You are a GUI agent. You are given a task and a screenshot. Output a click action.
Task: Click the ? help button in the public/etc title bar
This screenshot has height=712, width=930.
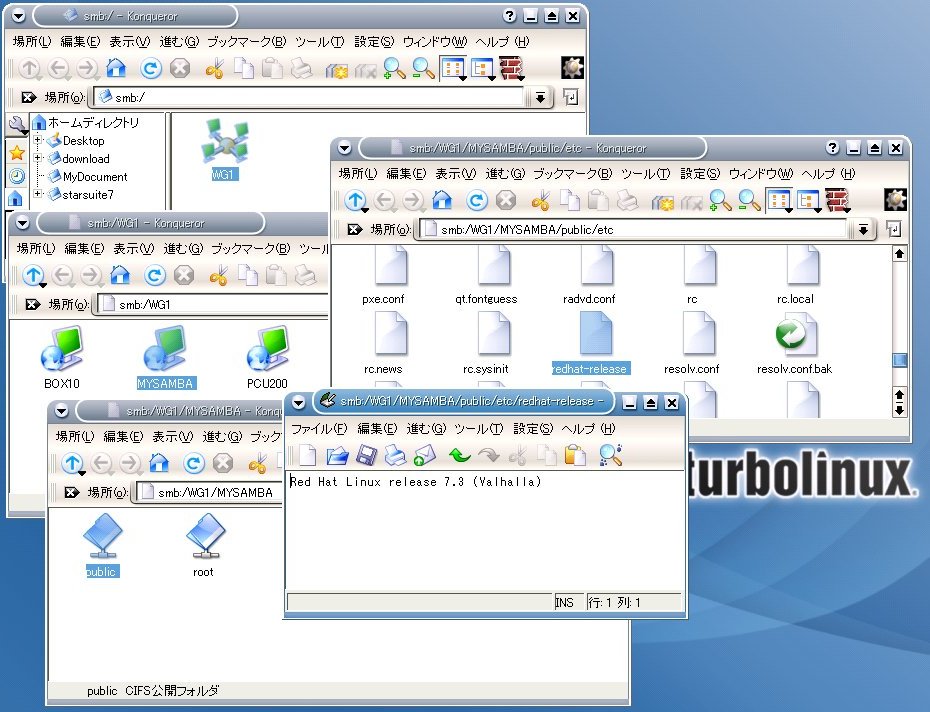[x=833, y=148]
